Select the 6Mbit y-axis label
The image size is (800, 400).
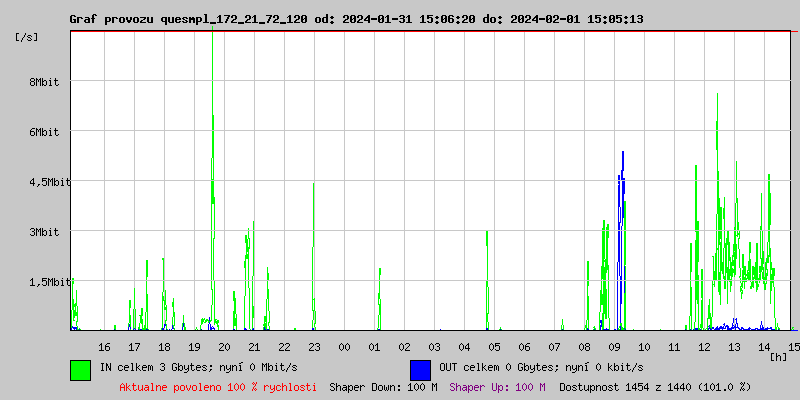click(45, 132)
